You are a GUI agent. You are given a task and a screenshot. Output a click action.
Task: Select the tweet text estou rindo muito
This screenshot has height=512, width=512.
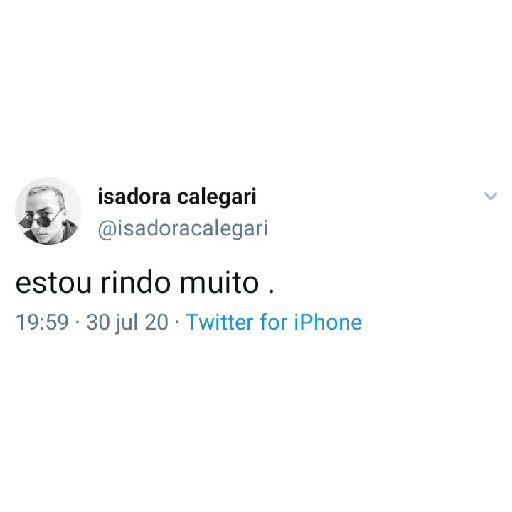click(x=145, y=283)
